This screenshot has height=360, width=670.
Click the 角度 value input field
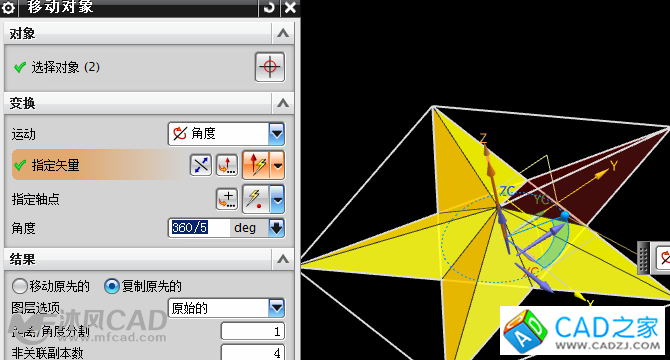(x=199, y=228)
